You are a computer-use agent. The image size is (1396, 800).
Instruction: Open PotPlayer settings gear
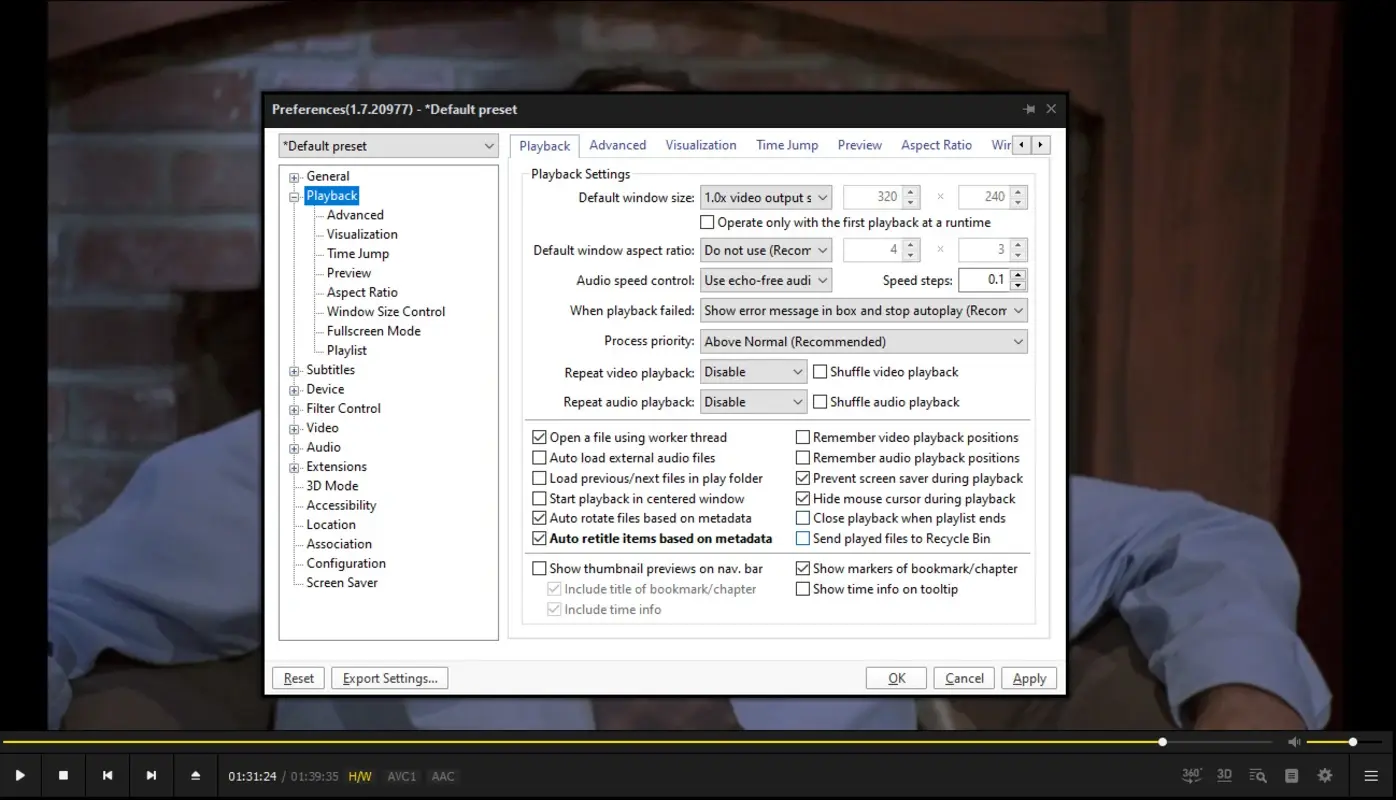(x=1324, y=774)
